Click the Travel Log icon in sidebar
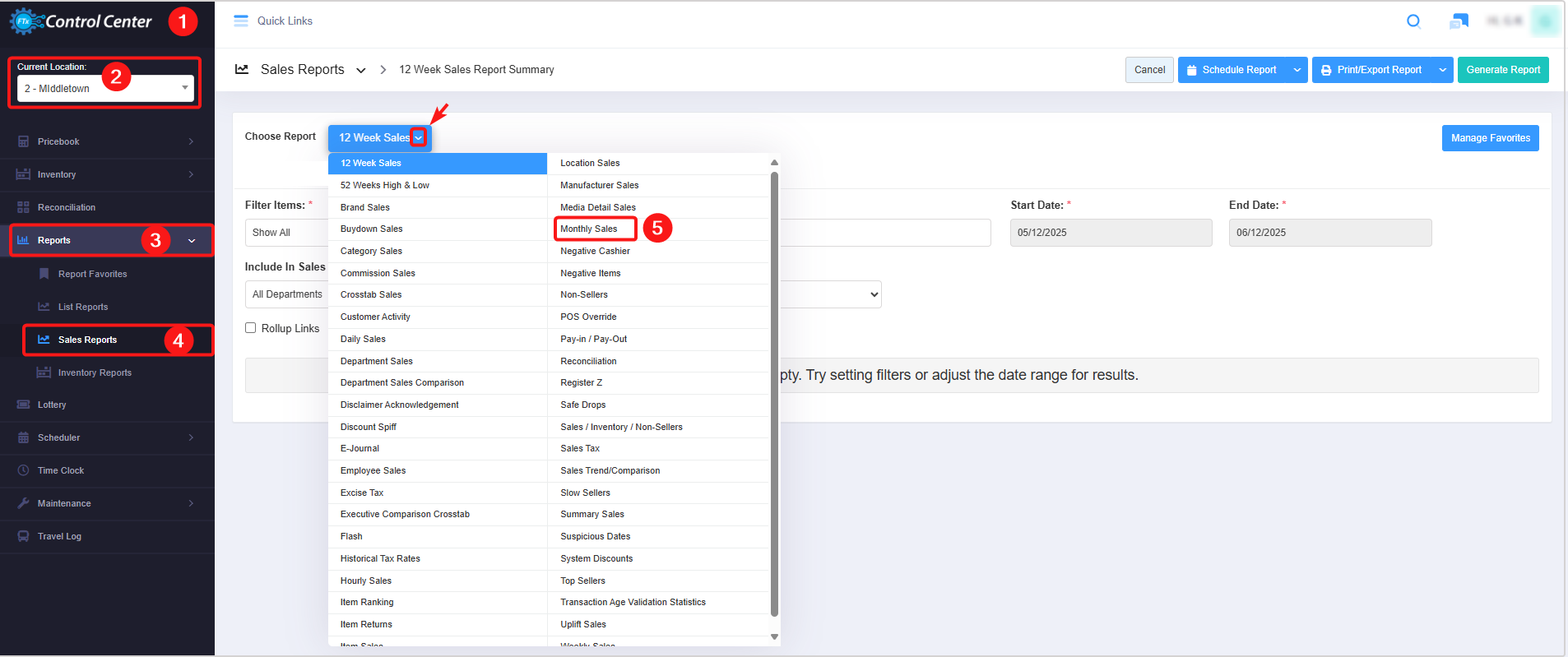The height and width of the screenshot is (657, 1568). (x=23, y=536)
